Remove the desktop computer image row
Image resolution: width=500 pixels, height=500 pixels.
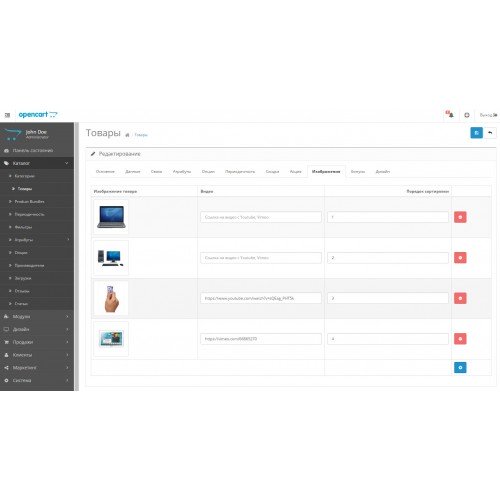click(460, 258)
